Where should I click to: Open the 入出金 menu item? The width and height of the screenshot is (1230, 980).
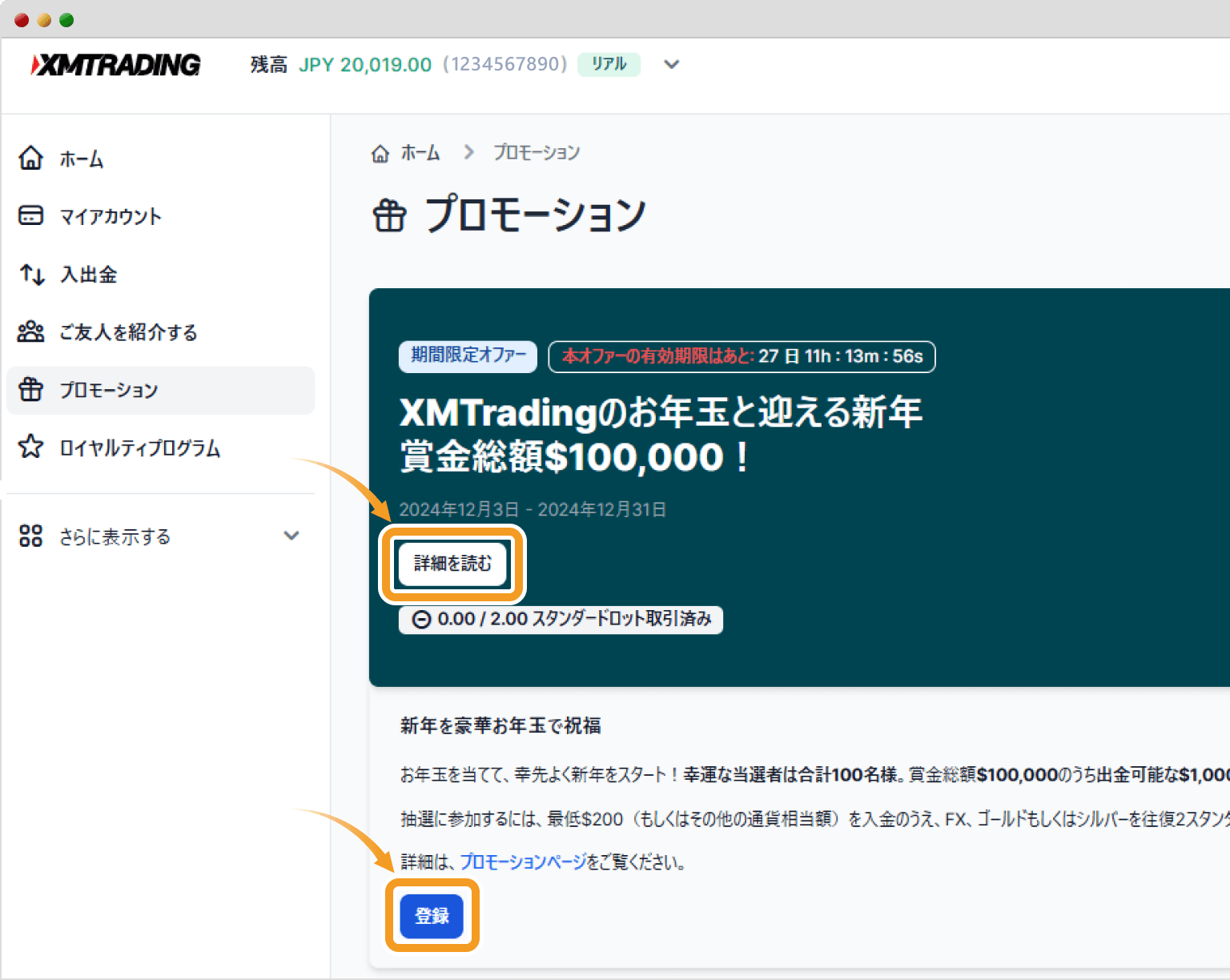coord(89,275)
